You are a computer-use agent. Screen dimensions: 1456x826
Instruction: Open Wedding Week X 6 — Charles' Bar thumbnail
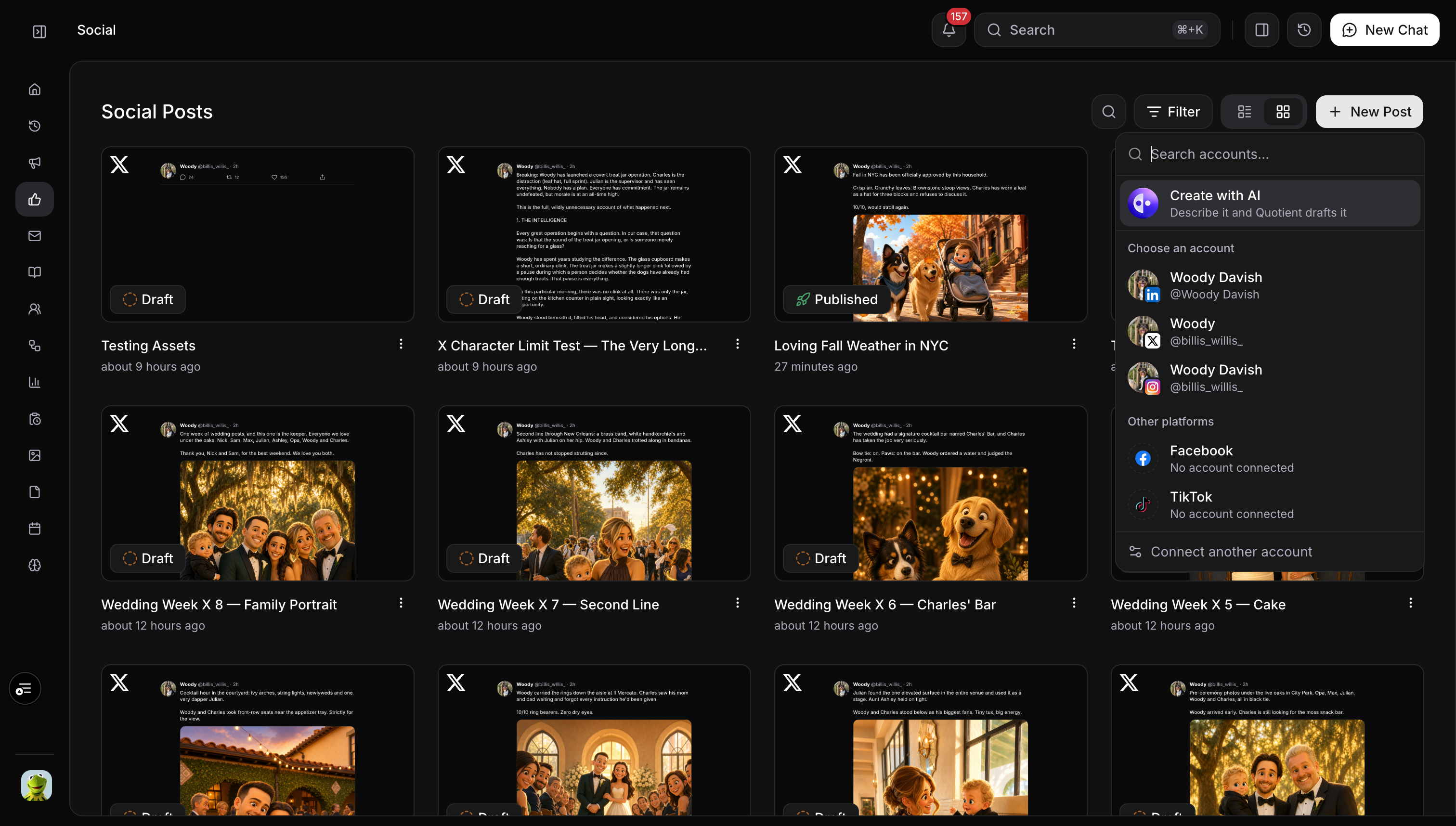[930, 493]
